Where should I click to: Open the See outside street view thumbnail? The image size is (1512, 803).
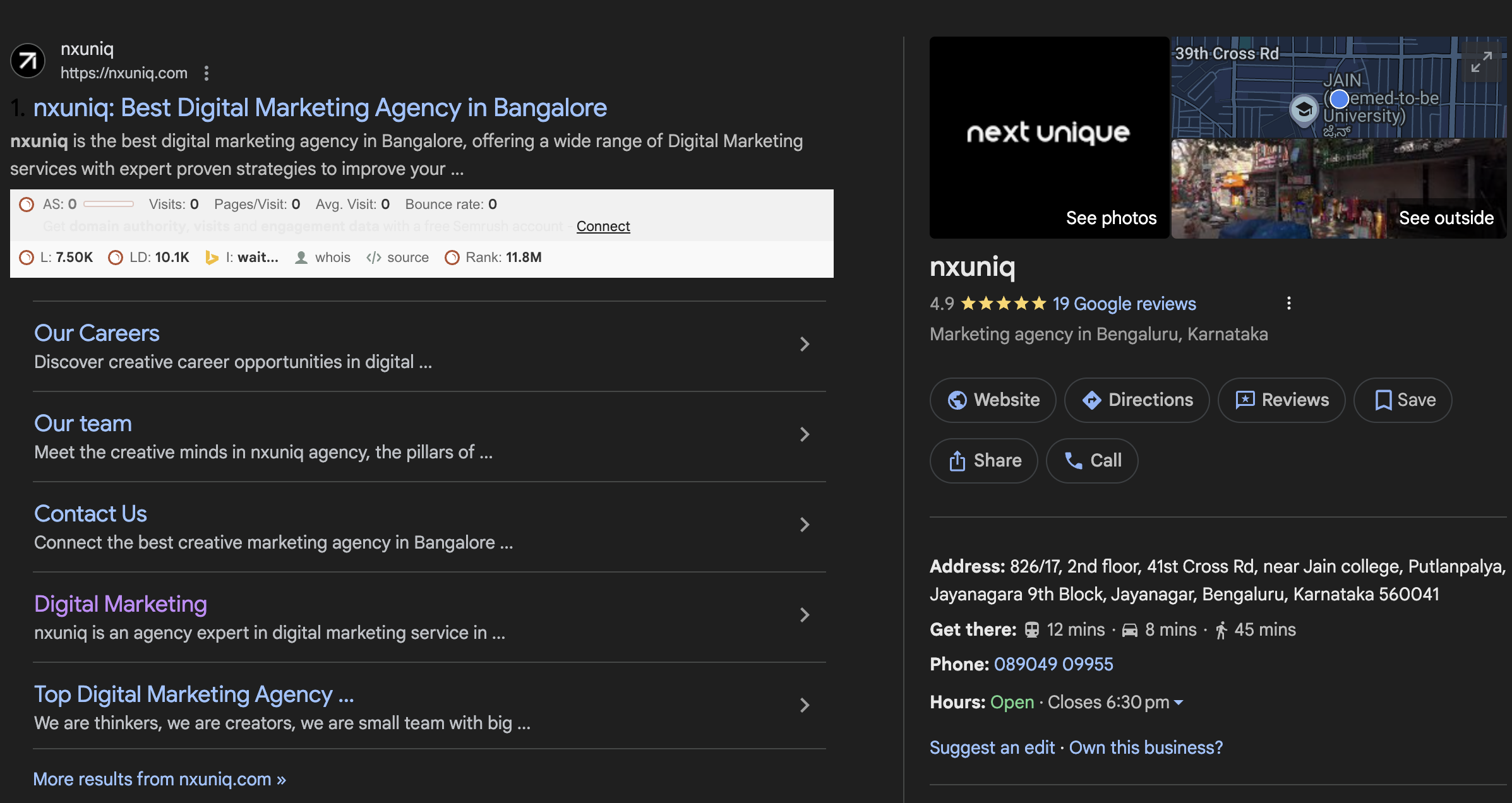point(1338,189)
